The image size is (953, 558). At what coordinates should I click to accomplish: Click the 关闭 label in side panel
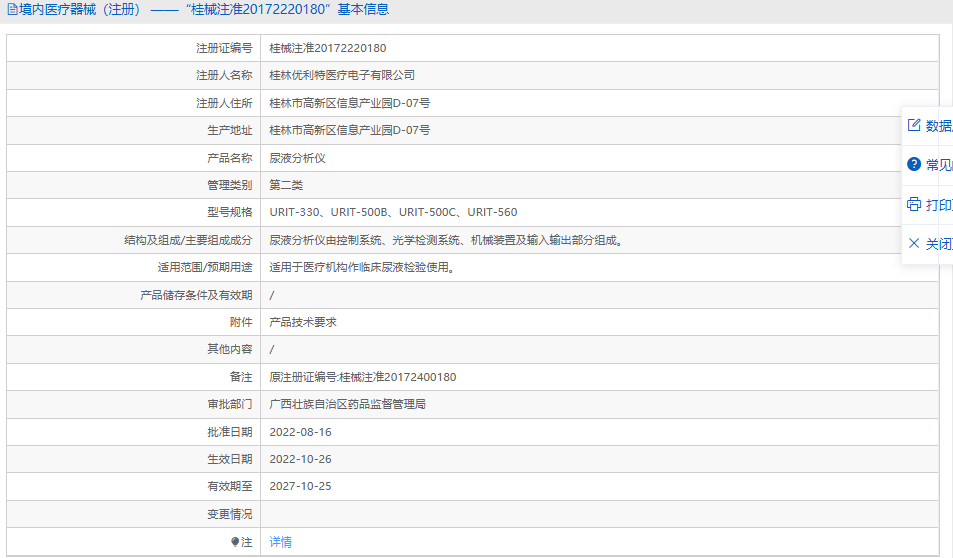[x=938, y=244]
